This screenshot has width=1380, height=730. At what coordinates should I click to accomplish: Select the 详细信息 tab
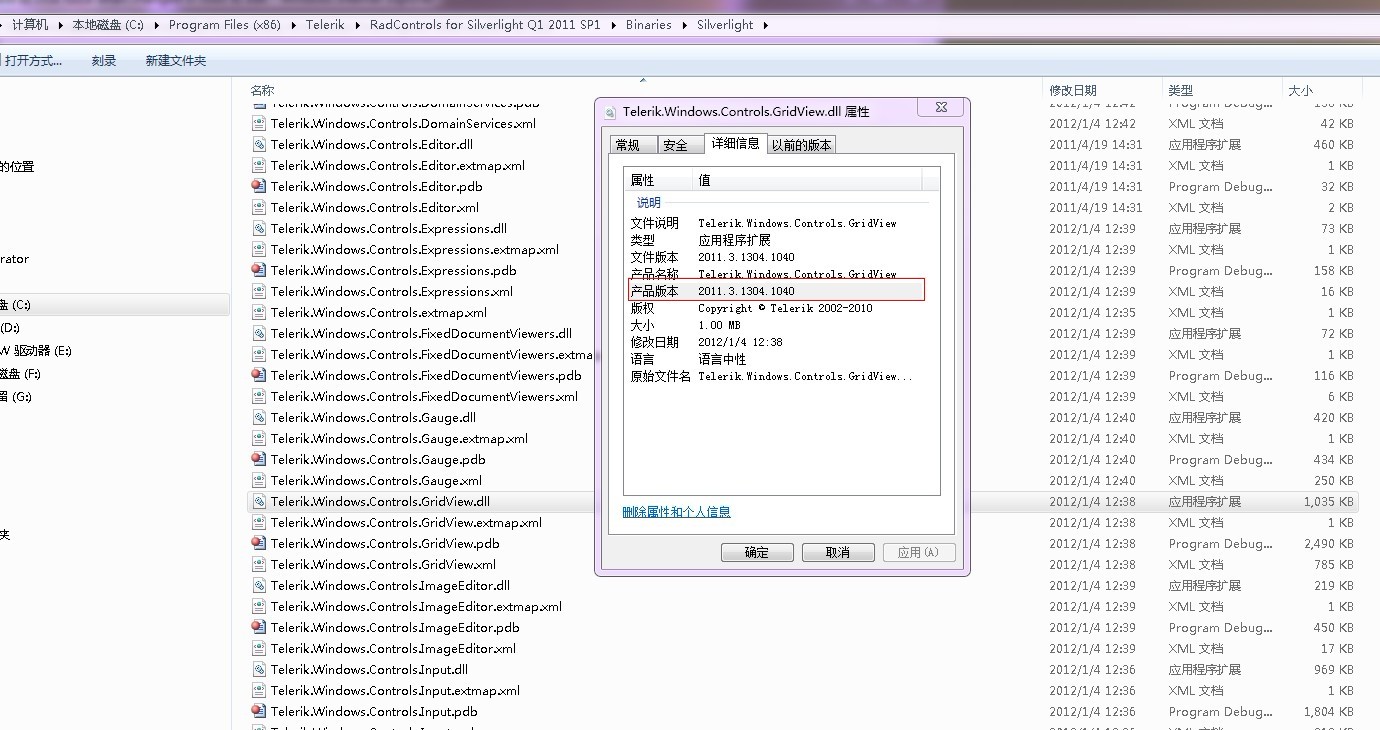tap(736, 143)
